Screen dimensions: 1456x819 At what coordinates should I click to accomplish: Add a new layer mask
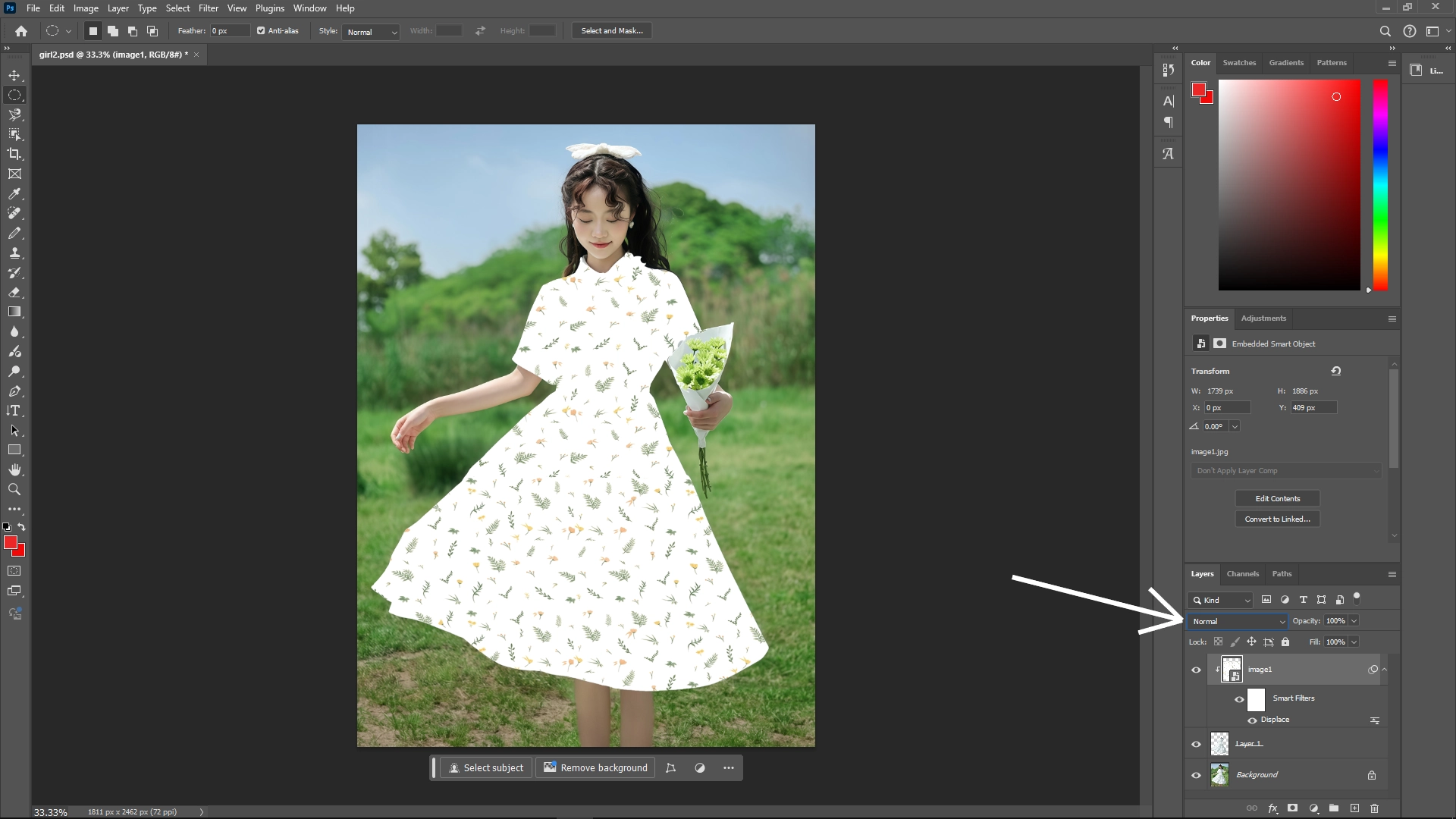[1292, 808]
